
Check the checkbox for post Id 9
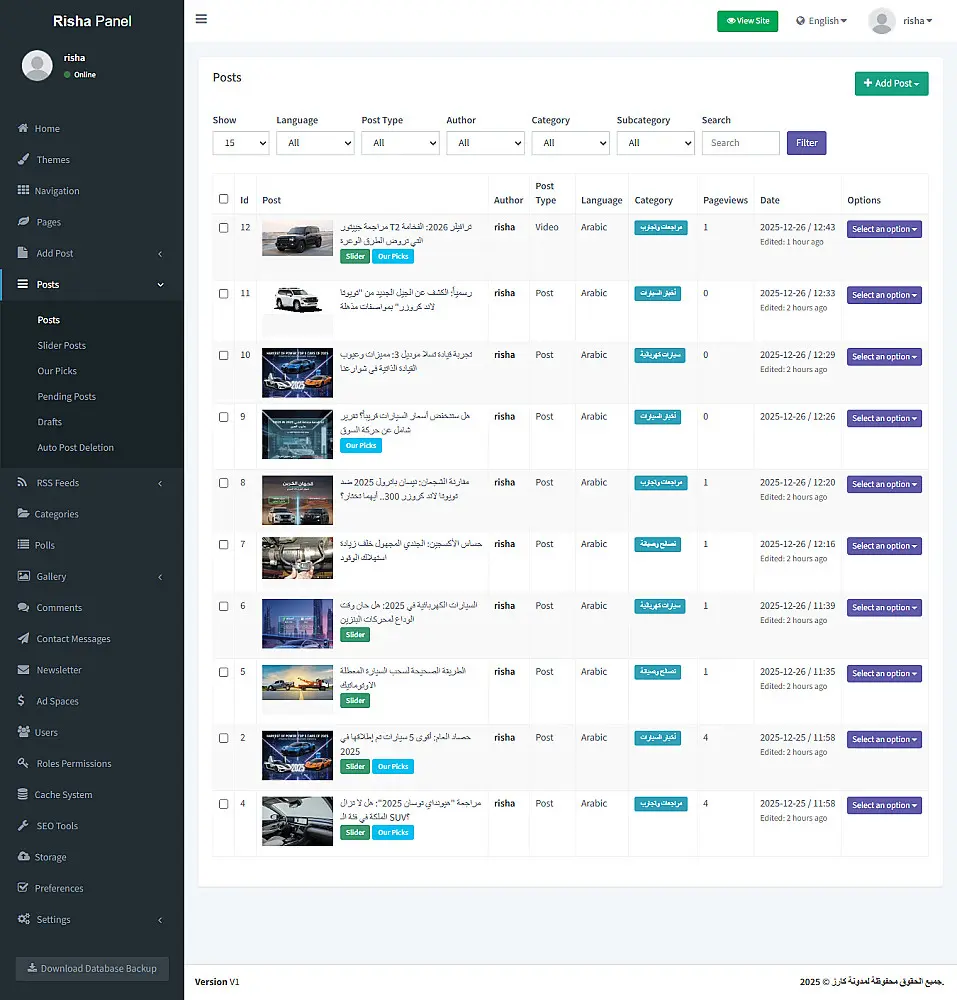223,417
